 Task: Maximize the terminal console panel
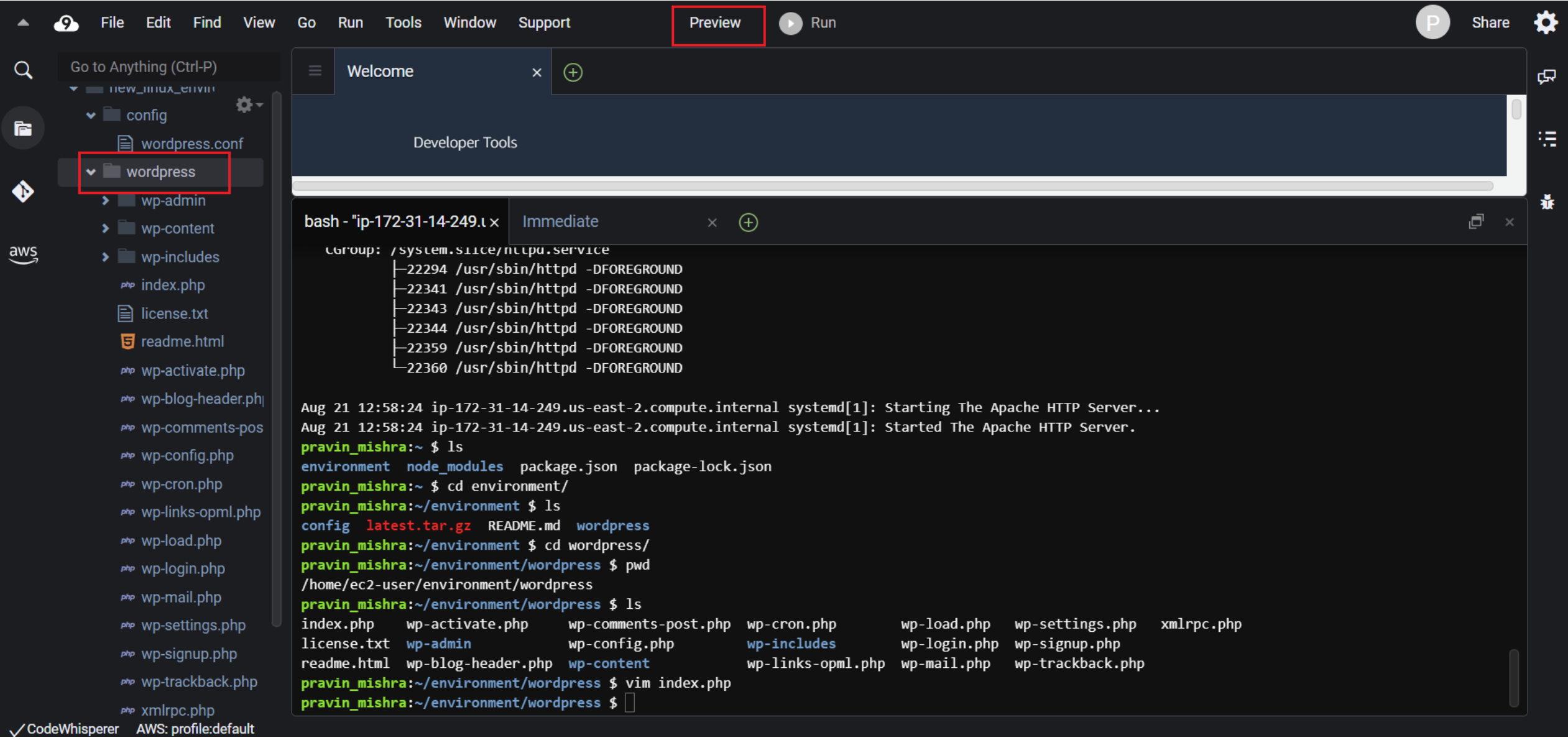pos(1476,221)
